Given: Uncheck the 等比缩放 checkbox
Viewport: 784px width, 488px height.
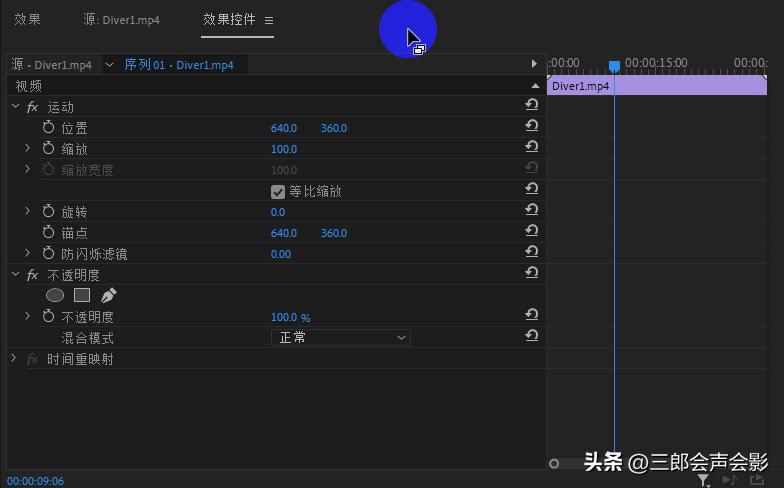Looking at the screenshot, I should tap(278, 192).
